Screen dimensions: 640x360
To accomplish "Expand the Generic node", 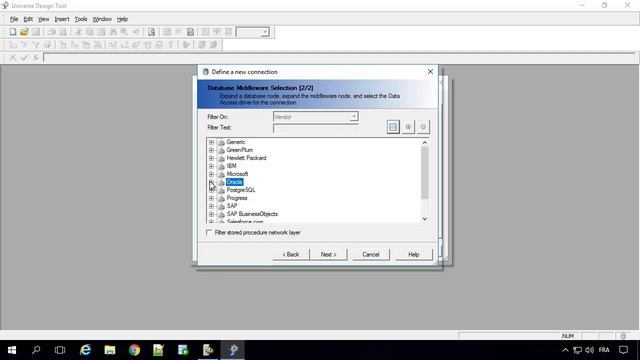I will click(x=211, y=142).
